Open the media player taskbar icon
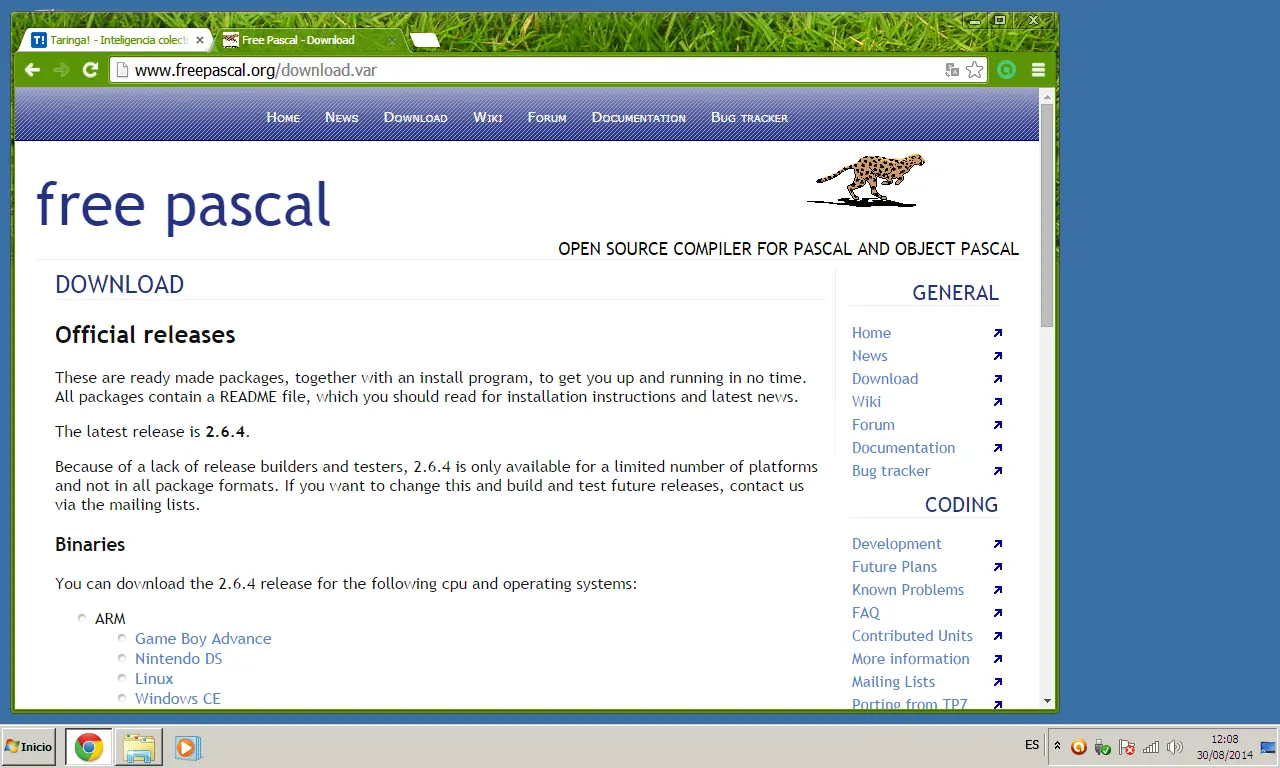 coord(187,747)
